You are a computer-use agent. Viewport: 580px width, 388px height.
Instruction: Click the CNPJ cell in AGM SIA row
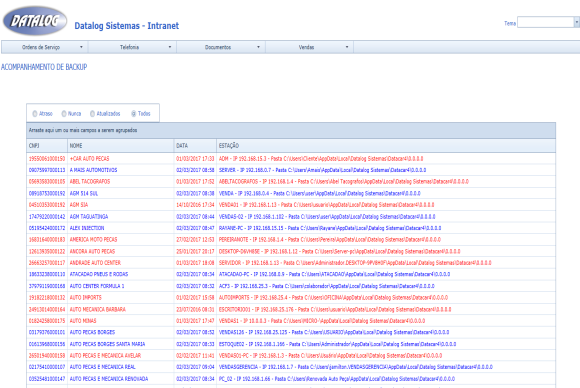(47, 205)
